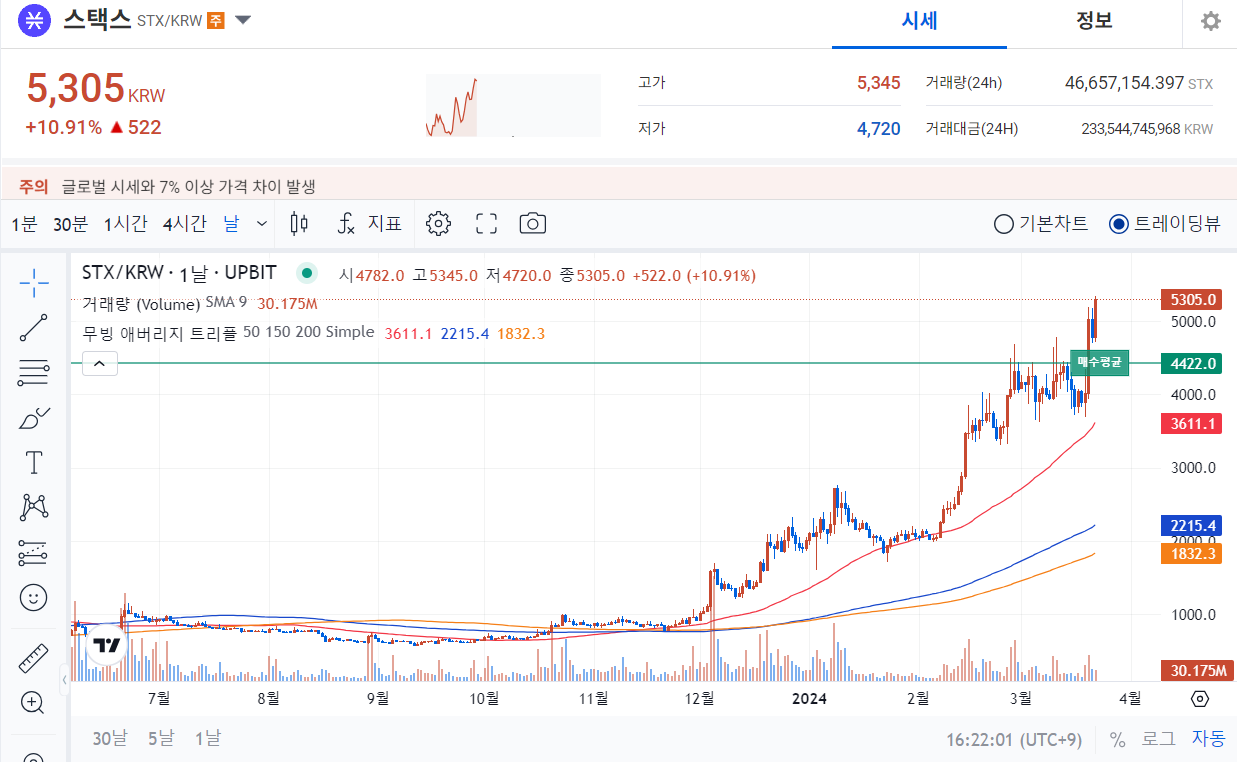Set date range to 5날

pyautogui.click(x=161, y=739)
